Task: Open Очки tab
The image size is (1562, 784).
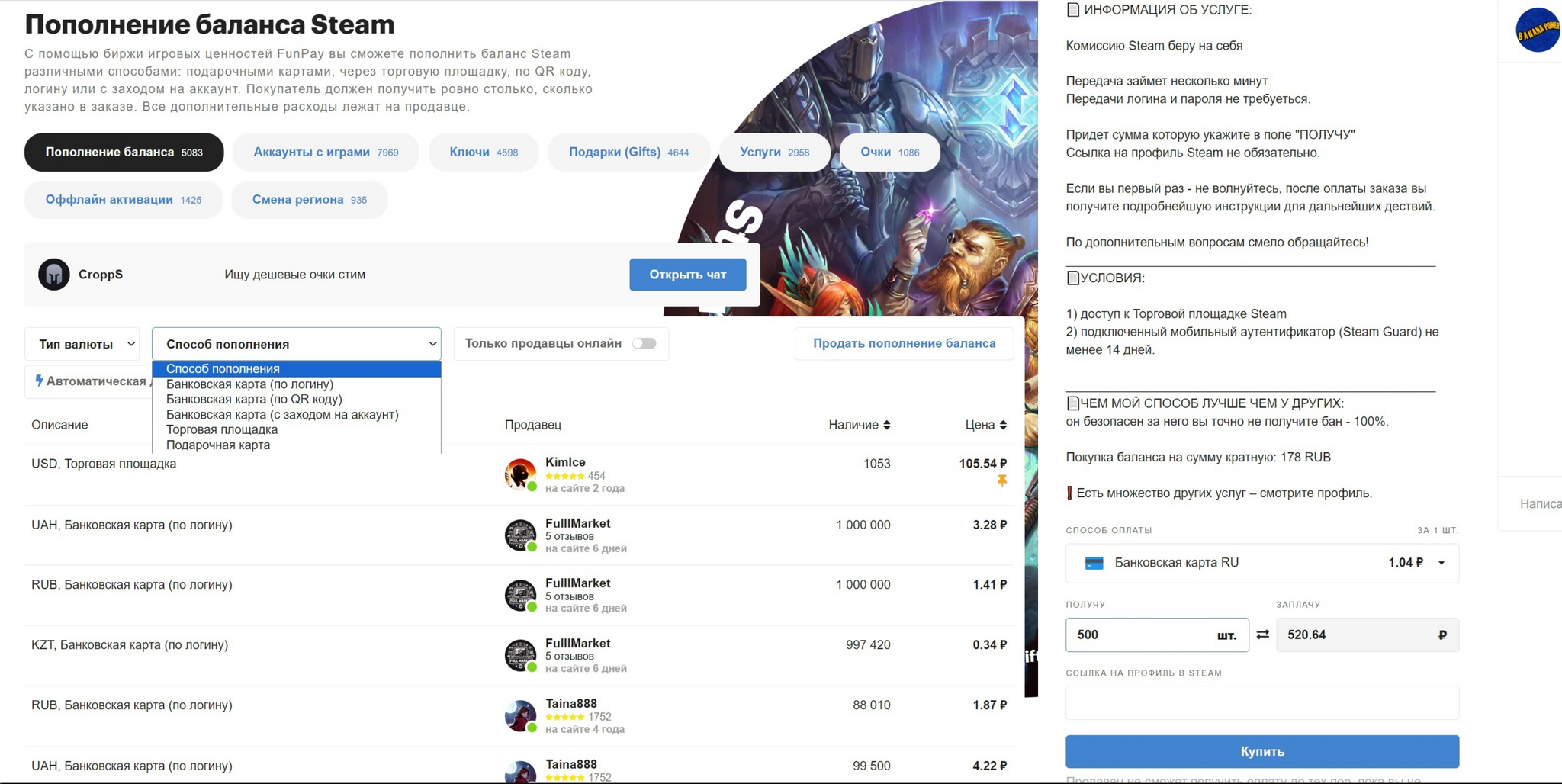Action: (x=889, y=153)
